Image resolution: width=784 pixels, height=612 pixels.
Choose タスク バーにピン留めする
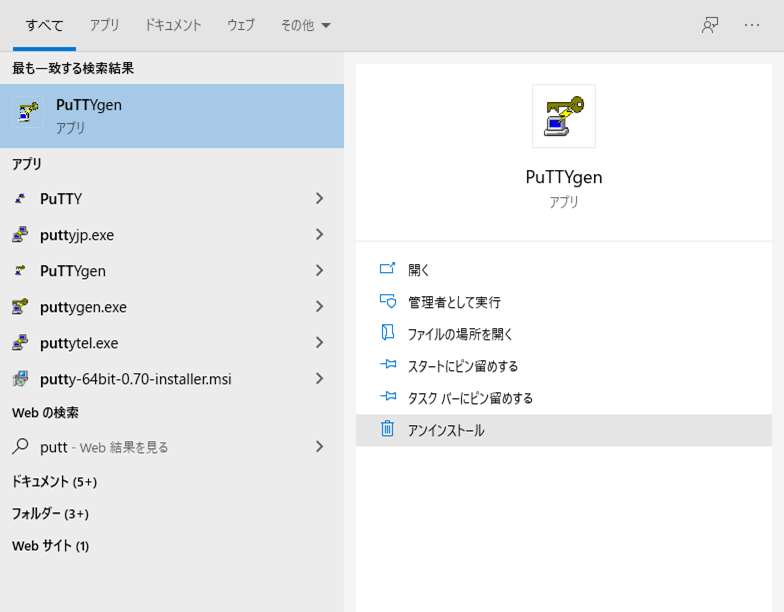click(564, 398)
